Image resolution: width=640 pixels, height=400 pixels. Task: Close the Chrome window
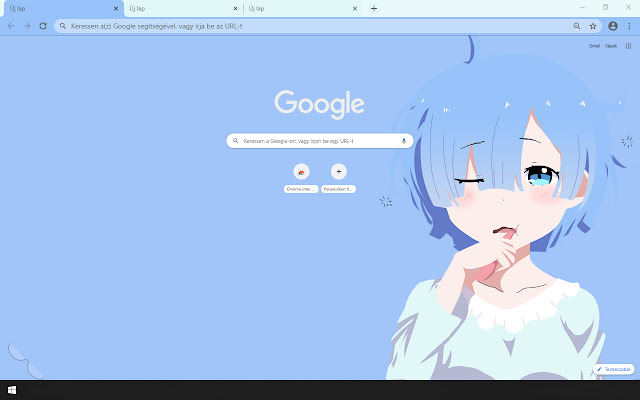click(628, 7)
